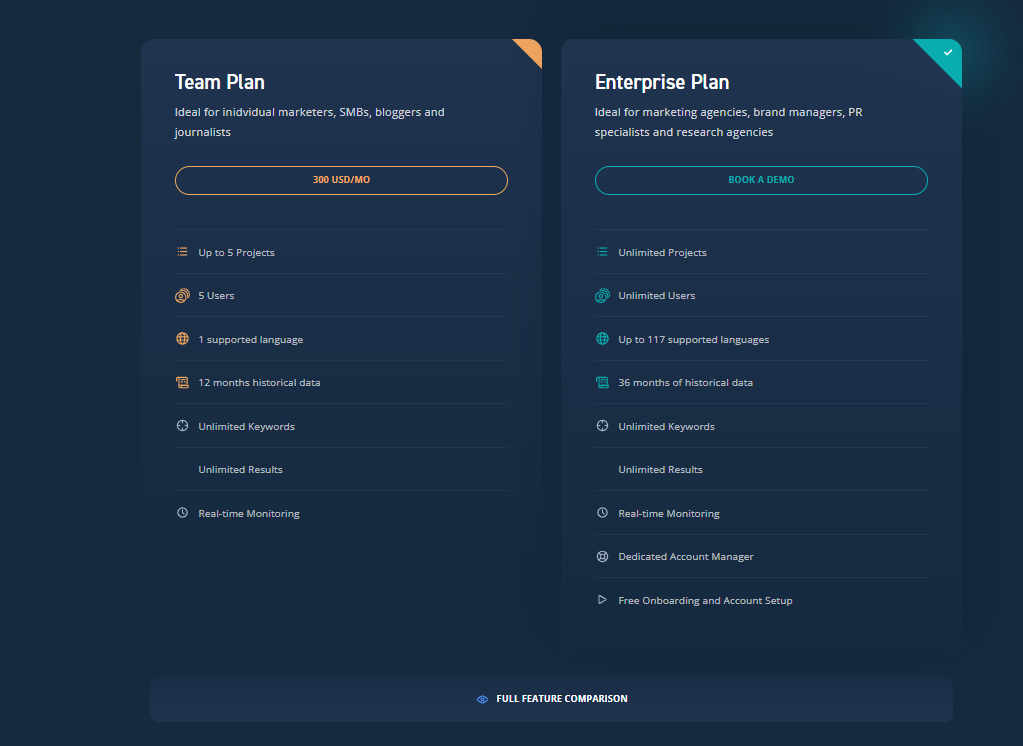
Task: Click the Enterprise Unlimited Keywords target icon
Action: pyautogui.click(x=603, y=426)
